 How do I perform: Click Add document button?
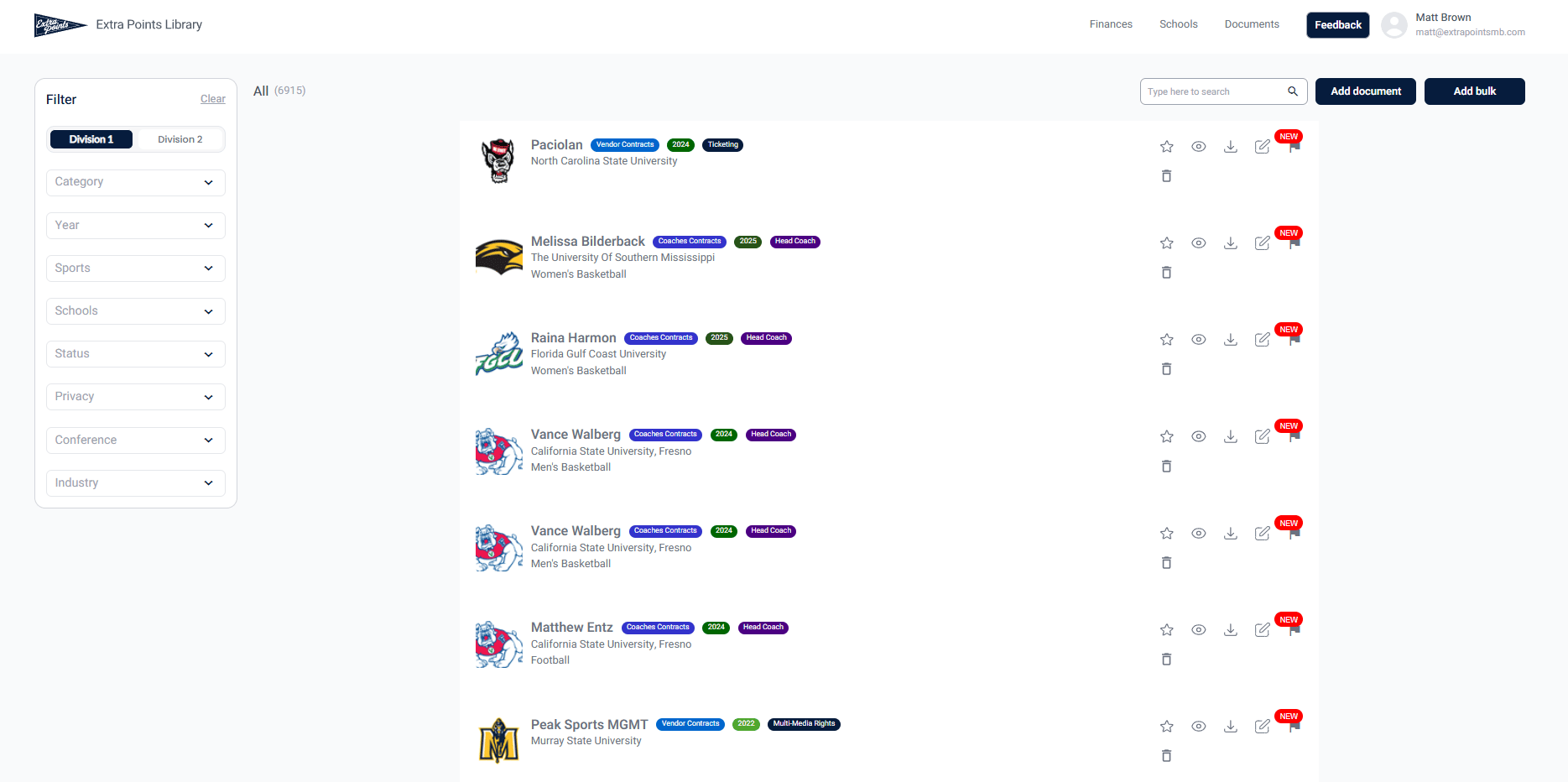1366,91
